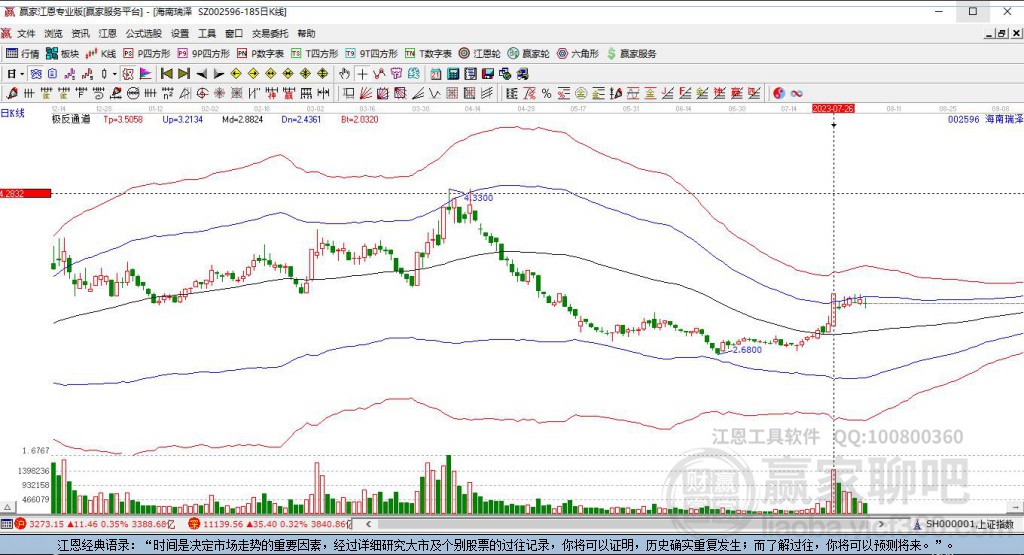Open 赢家服务 with the dollar icon

[x=631, y=54]
